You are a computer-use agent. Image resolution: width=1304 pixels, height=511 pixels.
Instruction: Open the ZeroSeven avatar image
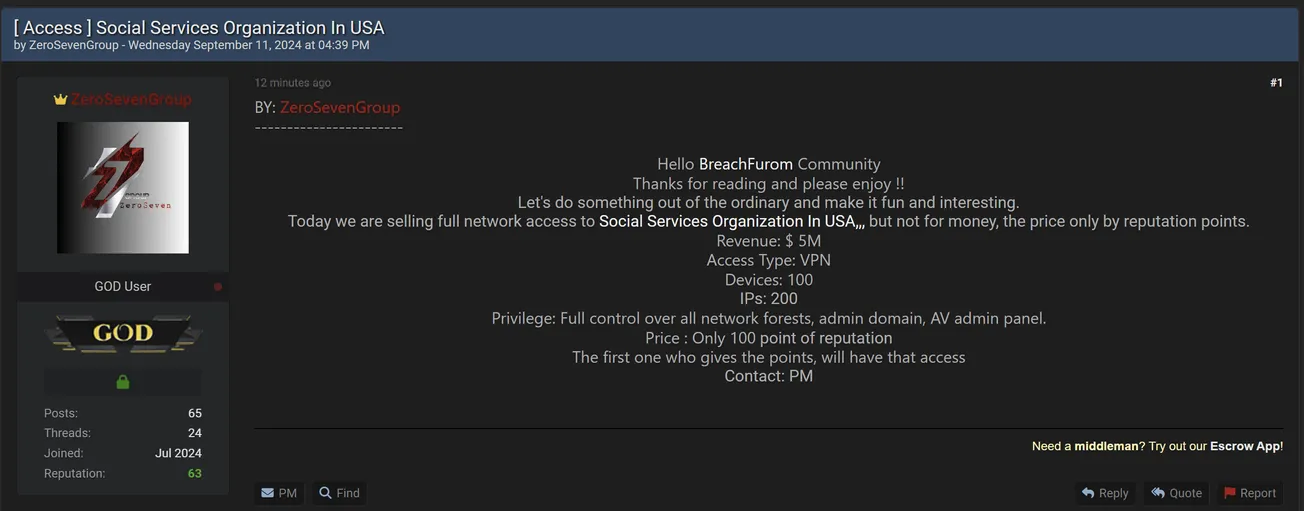point(123,188)
